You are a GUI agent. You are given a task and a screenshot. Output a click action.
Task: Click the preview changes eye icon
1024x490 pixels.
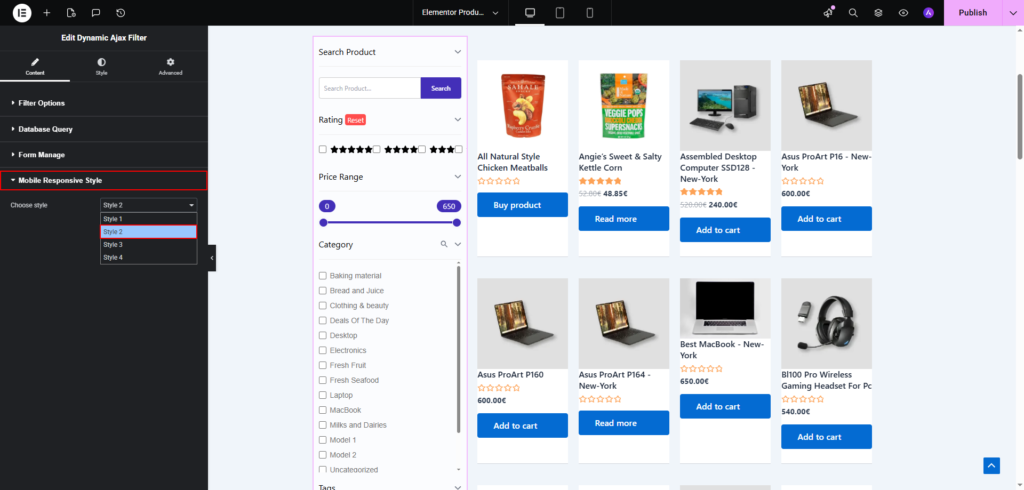click(903, 13)
